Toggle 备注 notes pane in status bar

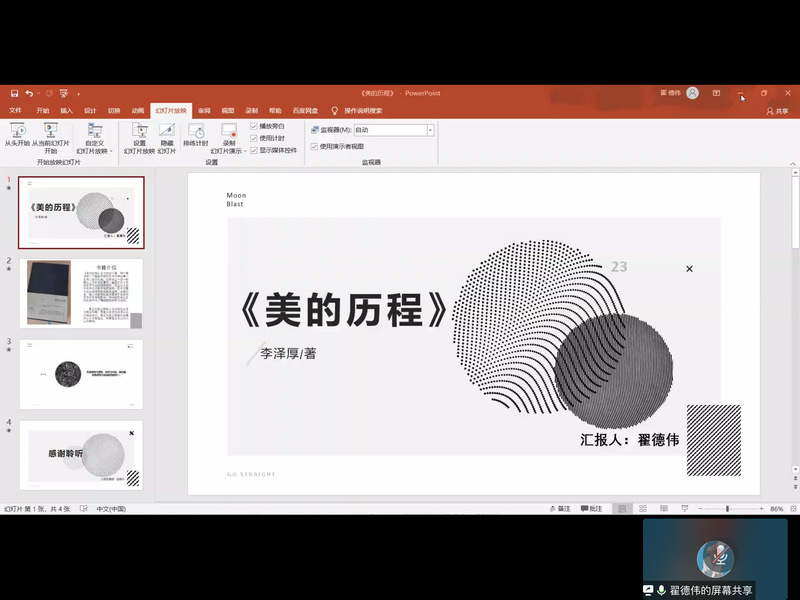560,509
